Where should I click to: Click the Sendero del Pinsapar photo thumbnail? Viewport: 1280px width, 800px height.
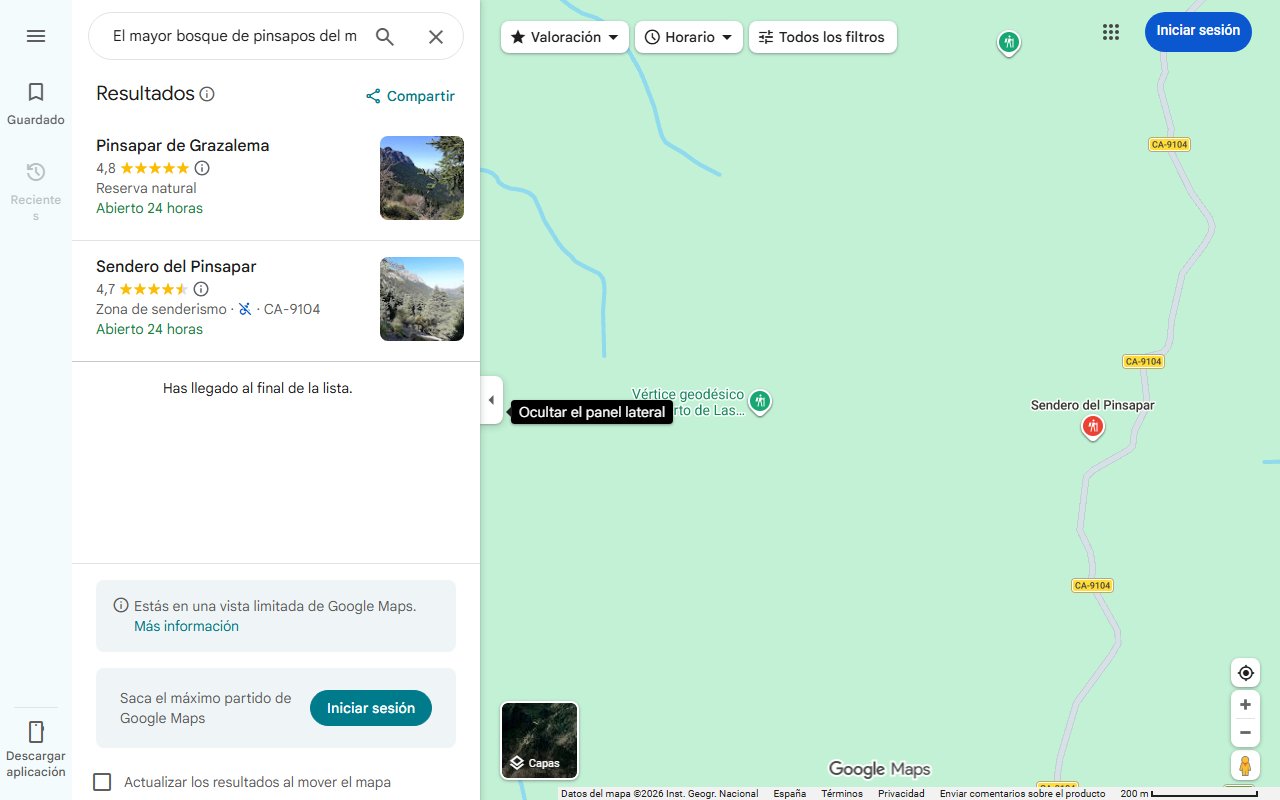click(x=422, y=299)
